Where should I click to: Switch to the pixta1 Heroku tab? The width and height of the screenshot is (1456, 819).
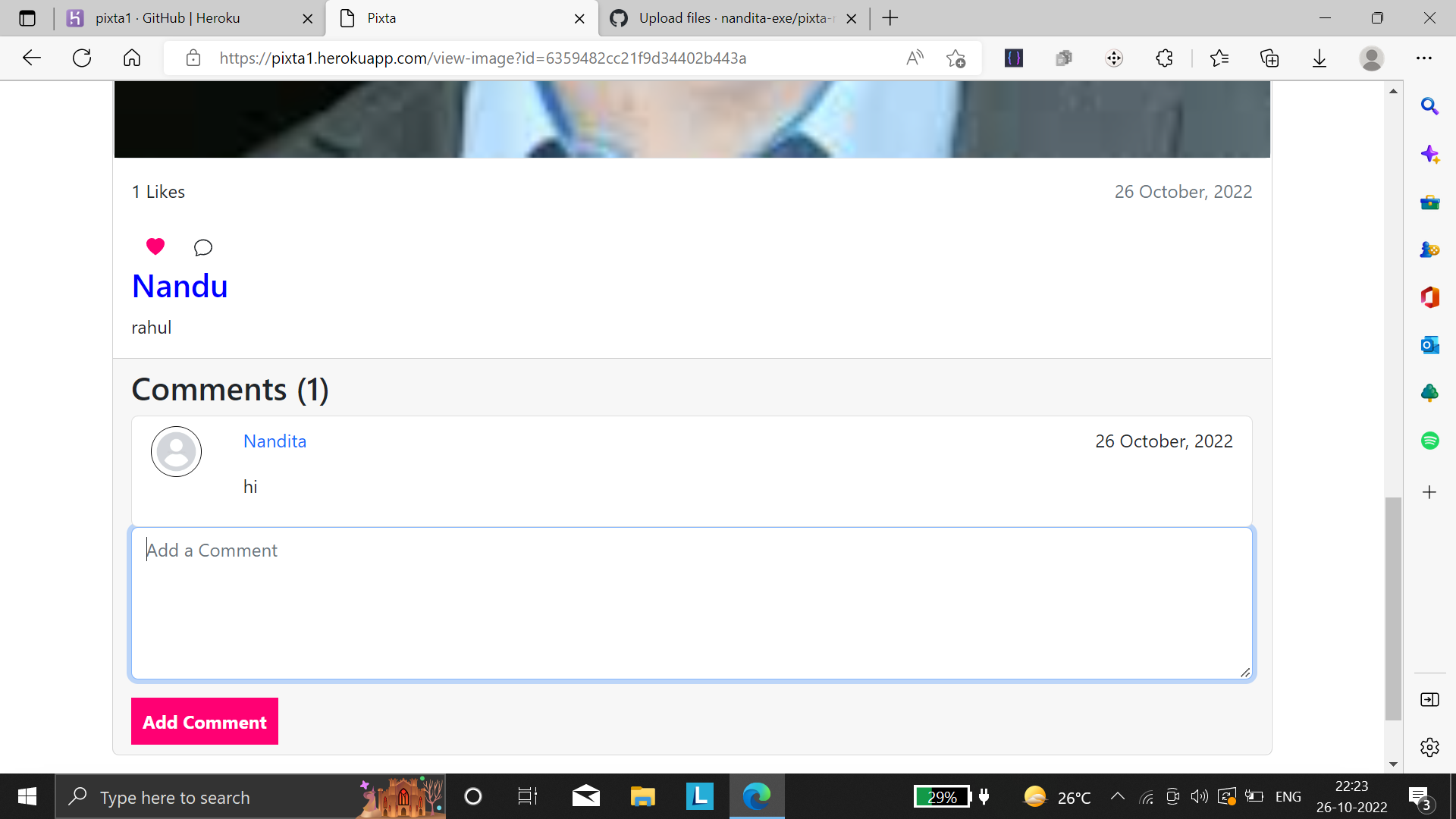(182, 18)
